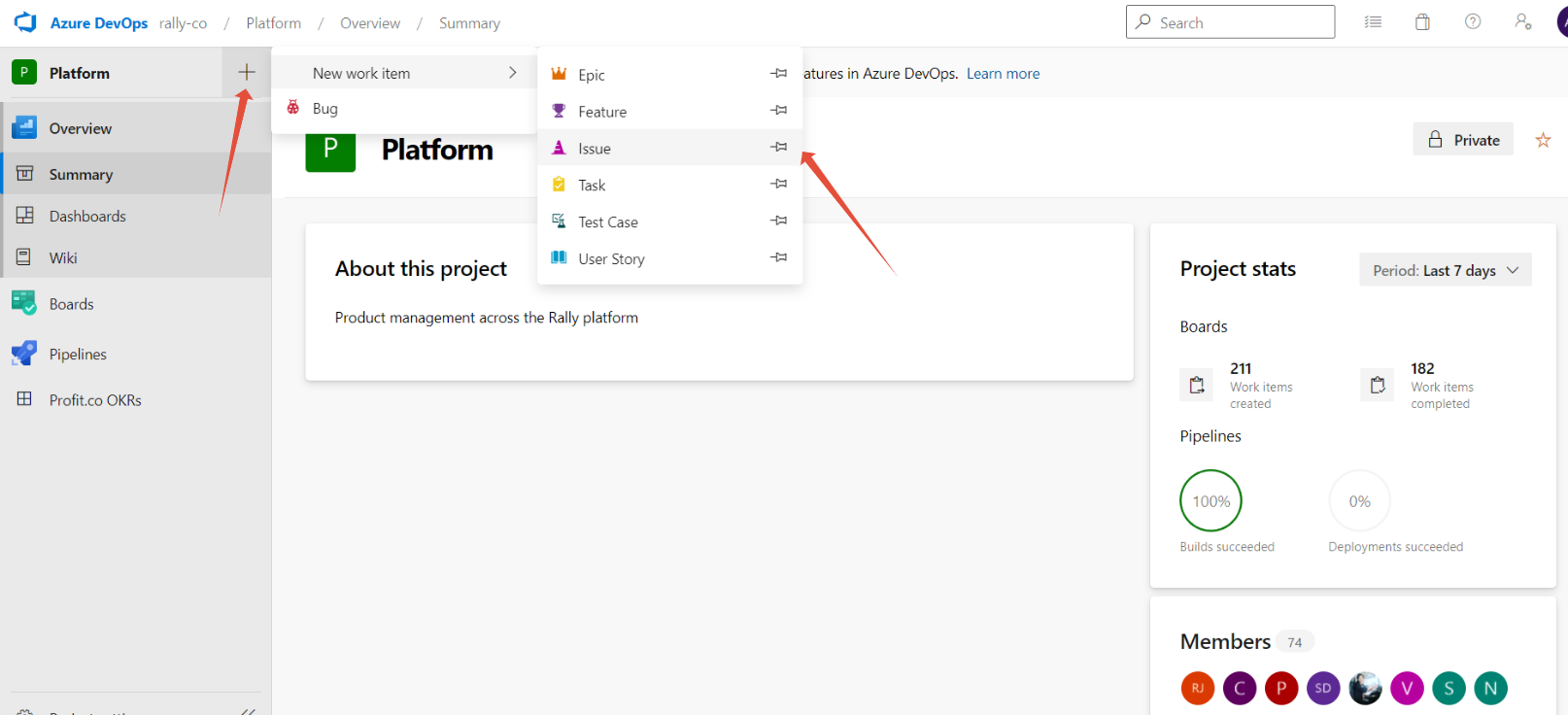This screenshot has height=715, width=1568.
Task: Open the plus new item button
Action: point(247,72)
